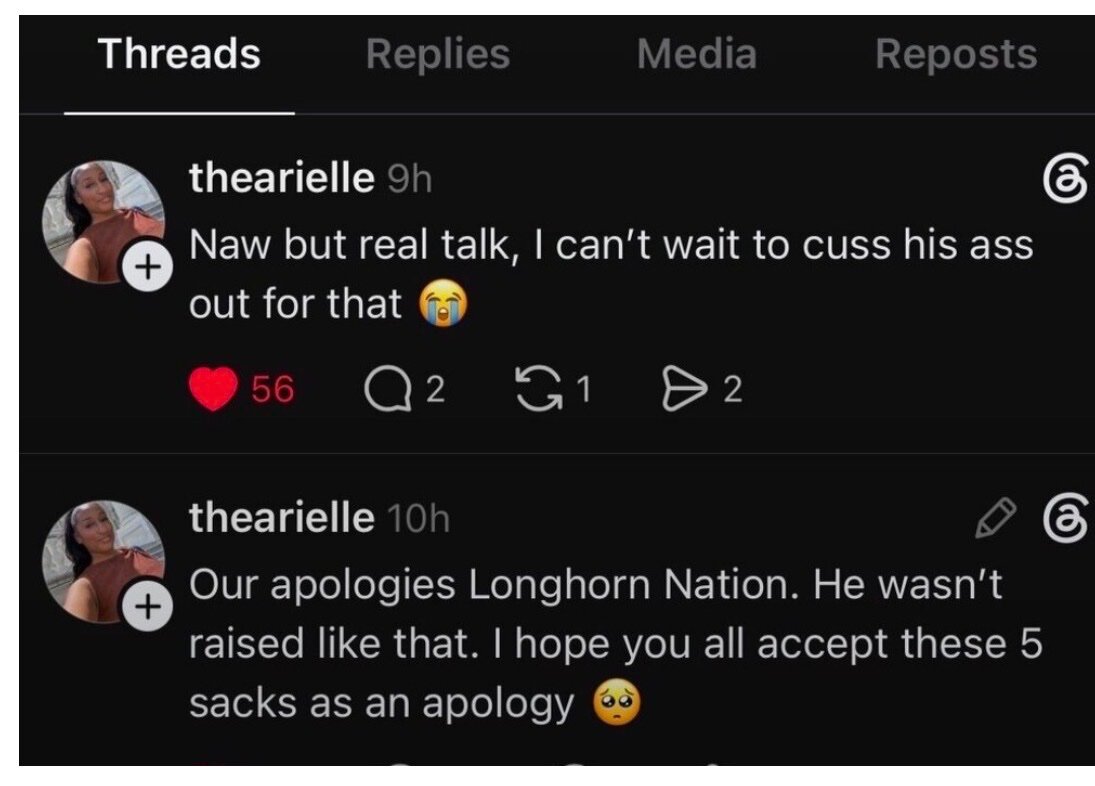The height and width of the screenshot is (786, 1095).
Task: Switch to the Replies tab
Action: pyautogui.click(x=438, y=54)
